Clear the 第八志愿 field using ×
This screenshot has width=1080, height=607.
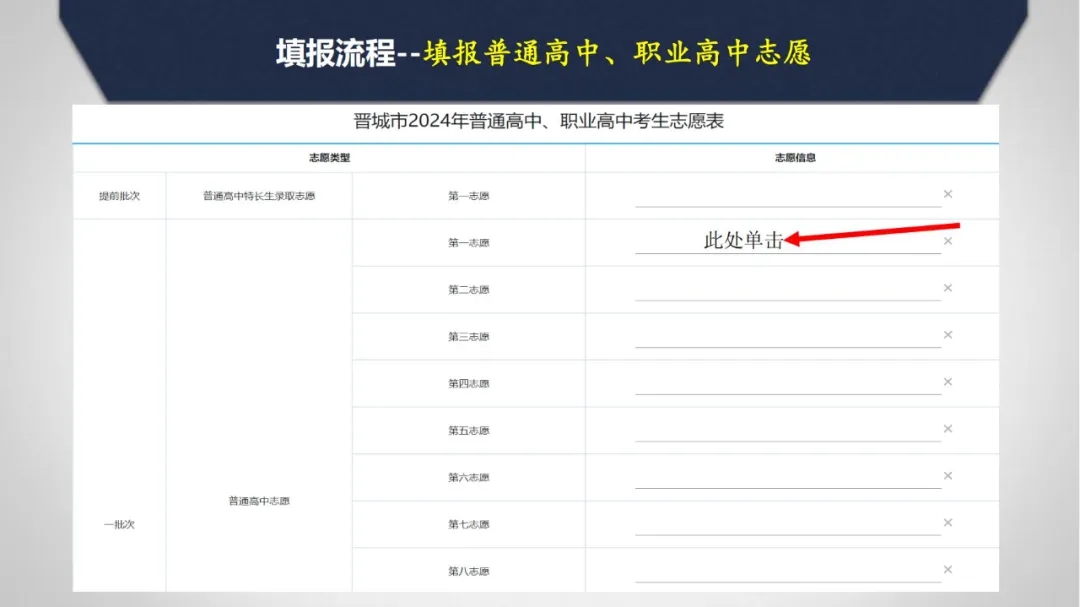click(947, 570)
